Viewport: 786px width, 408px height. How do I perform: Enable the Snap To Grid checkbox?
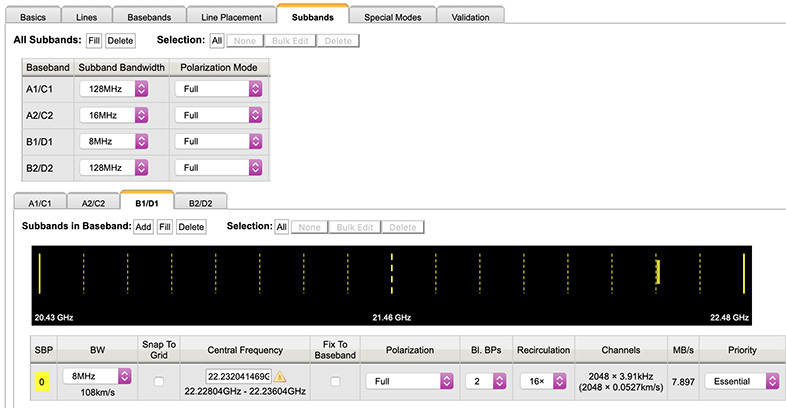(x=161, y=381)
